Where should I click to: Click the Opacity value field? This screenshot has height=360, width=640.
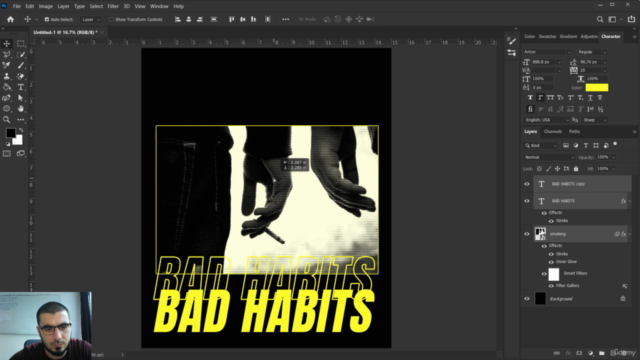[603, 157]
